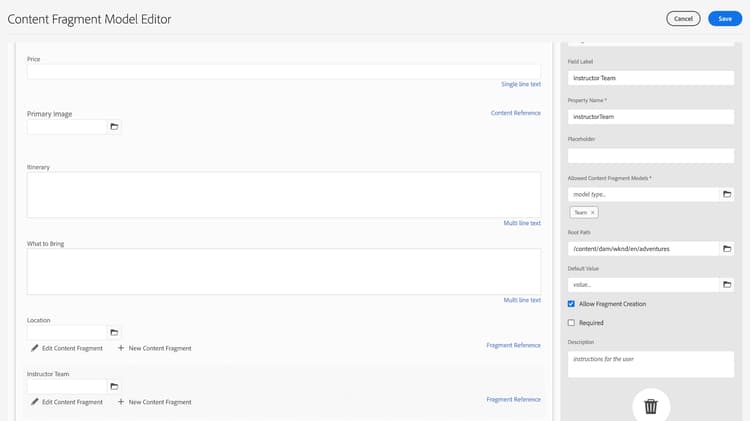
Task: Click Edit Content Fragment under Location
Action: (x=72, y=348)
